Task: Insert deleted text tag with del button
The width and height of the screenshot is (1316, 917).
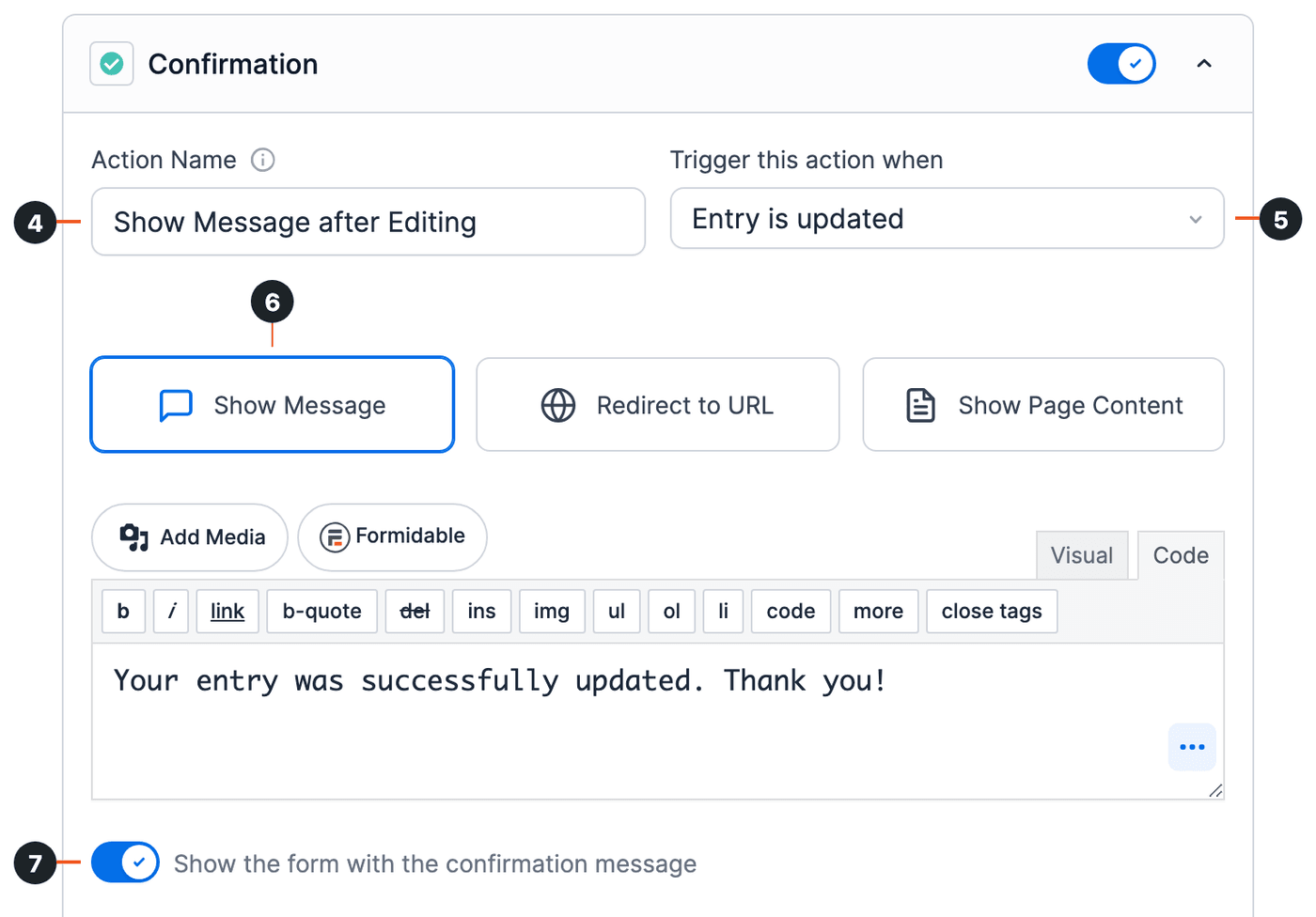Action: 415,612
